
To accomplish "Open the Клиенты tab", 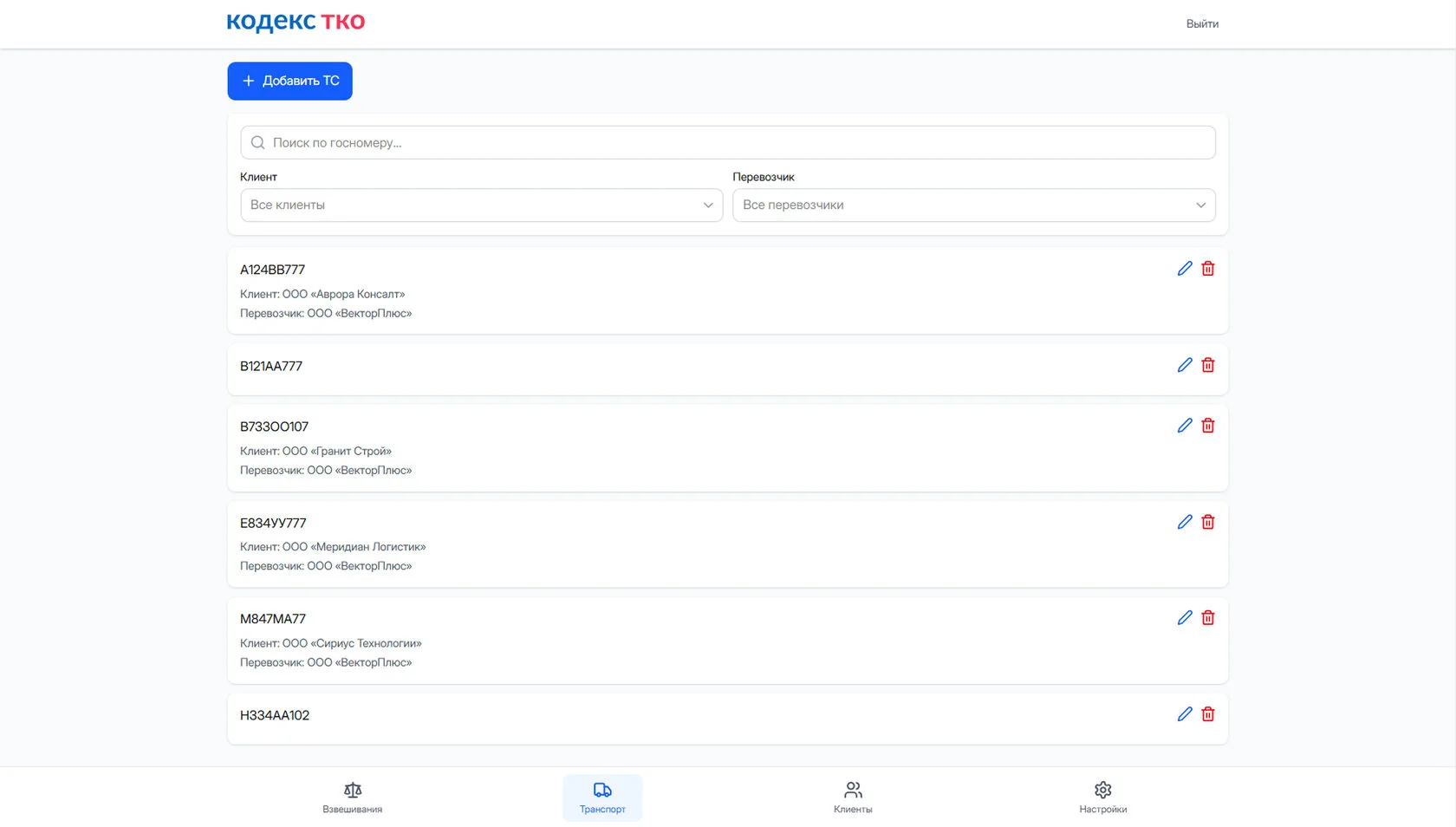I will coord(853,798).
